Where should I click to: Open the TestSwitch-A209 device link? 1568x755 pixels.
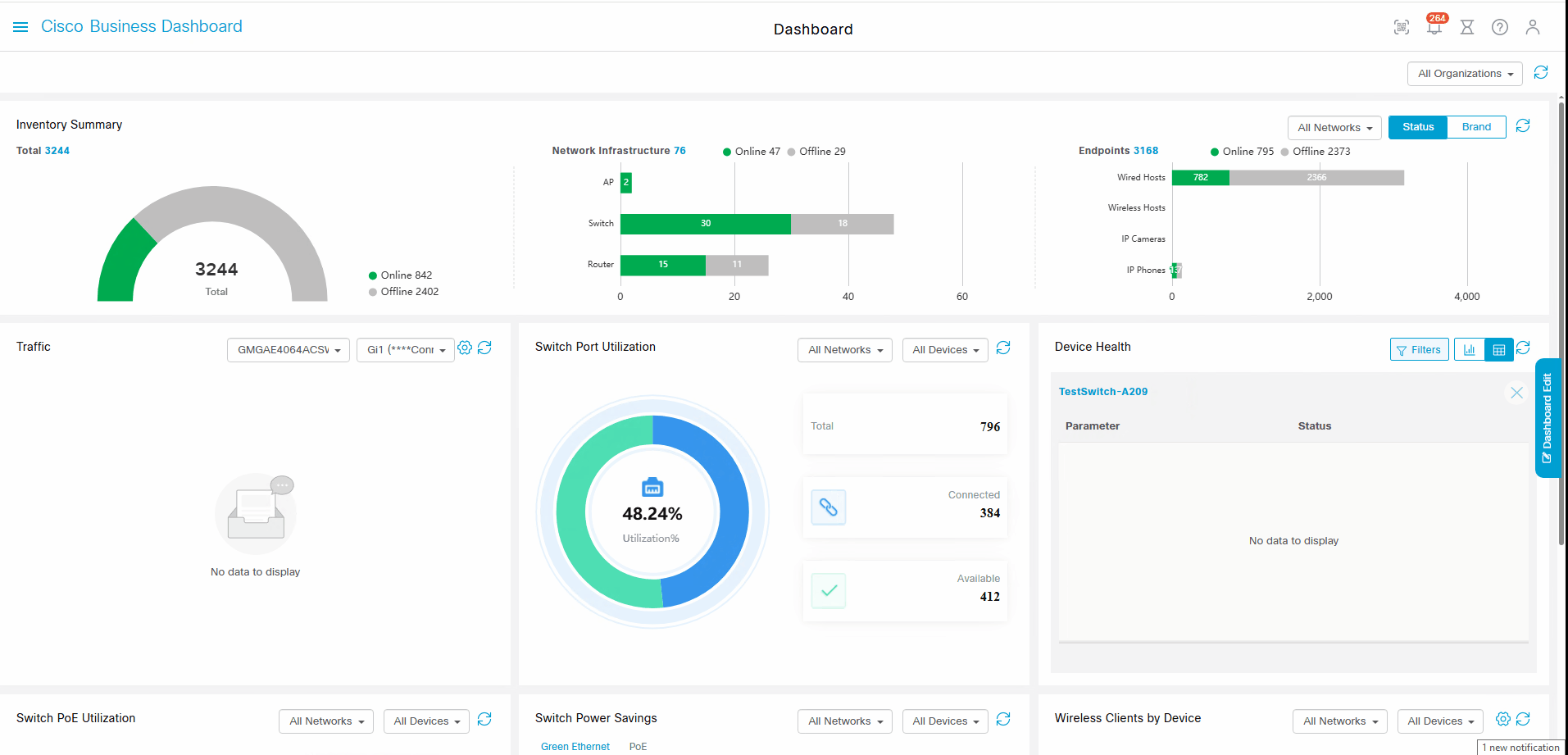pyautogui.click(x=1103, y=392)
